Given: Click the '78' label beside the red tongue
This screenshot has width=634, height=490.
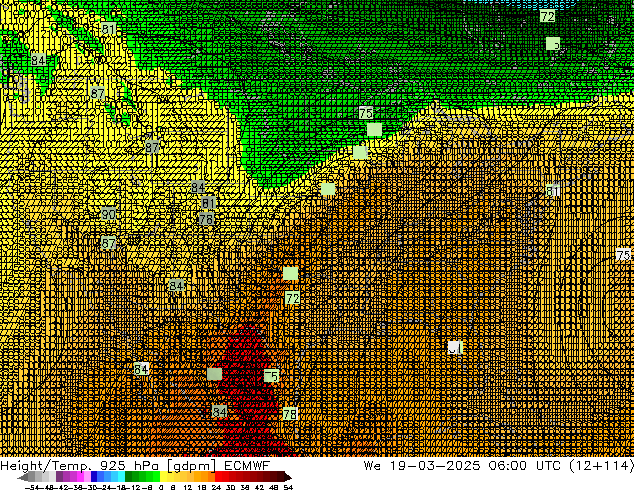Looking at the screenshot, I should [x=290, y=414].
